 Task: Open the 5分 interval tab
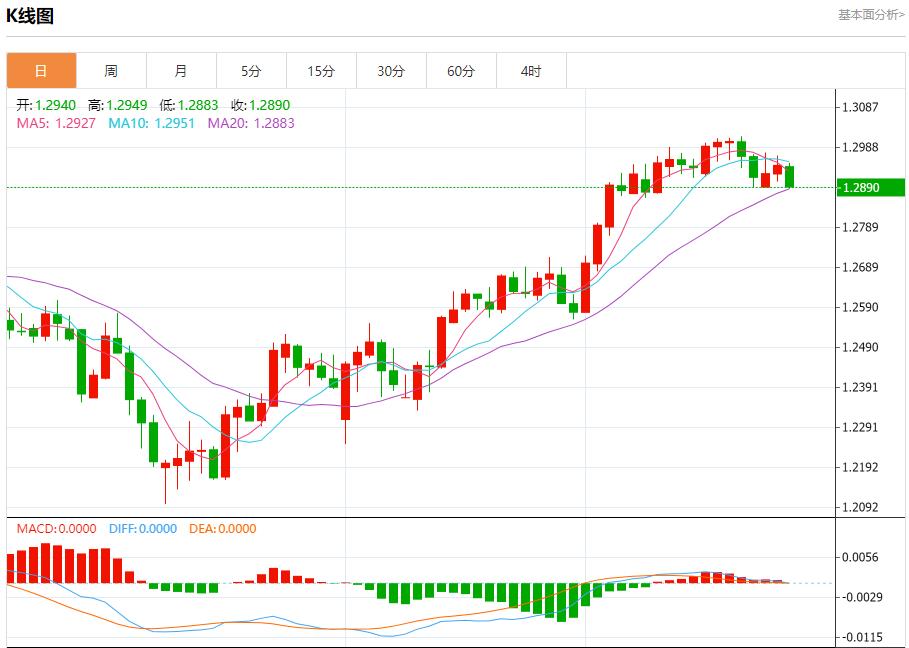(251, 71)
